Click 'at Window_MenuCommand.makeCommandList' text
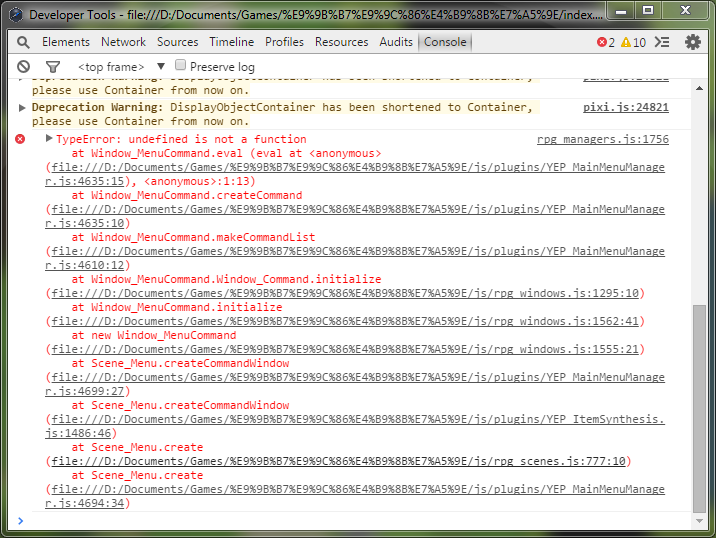 pyautogui.click(x=193, y=237)
